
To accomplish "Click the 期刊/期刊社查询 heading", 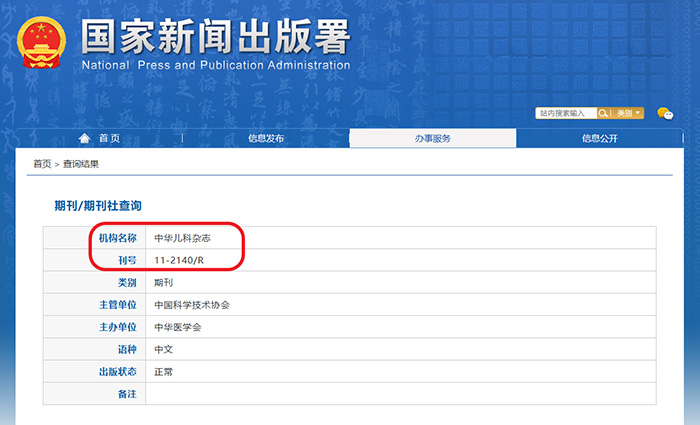I will [97, 206].
